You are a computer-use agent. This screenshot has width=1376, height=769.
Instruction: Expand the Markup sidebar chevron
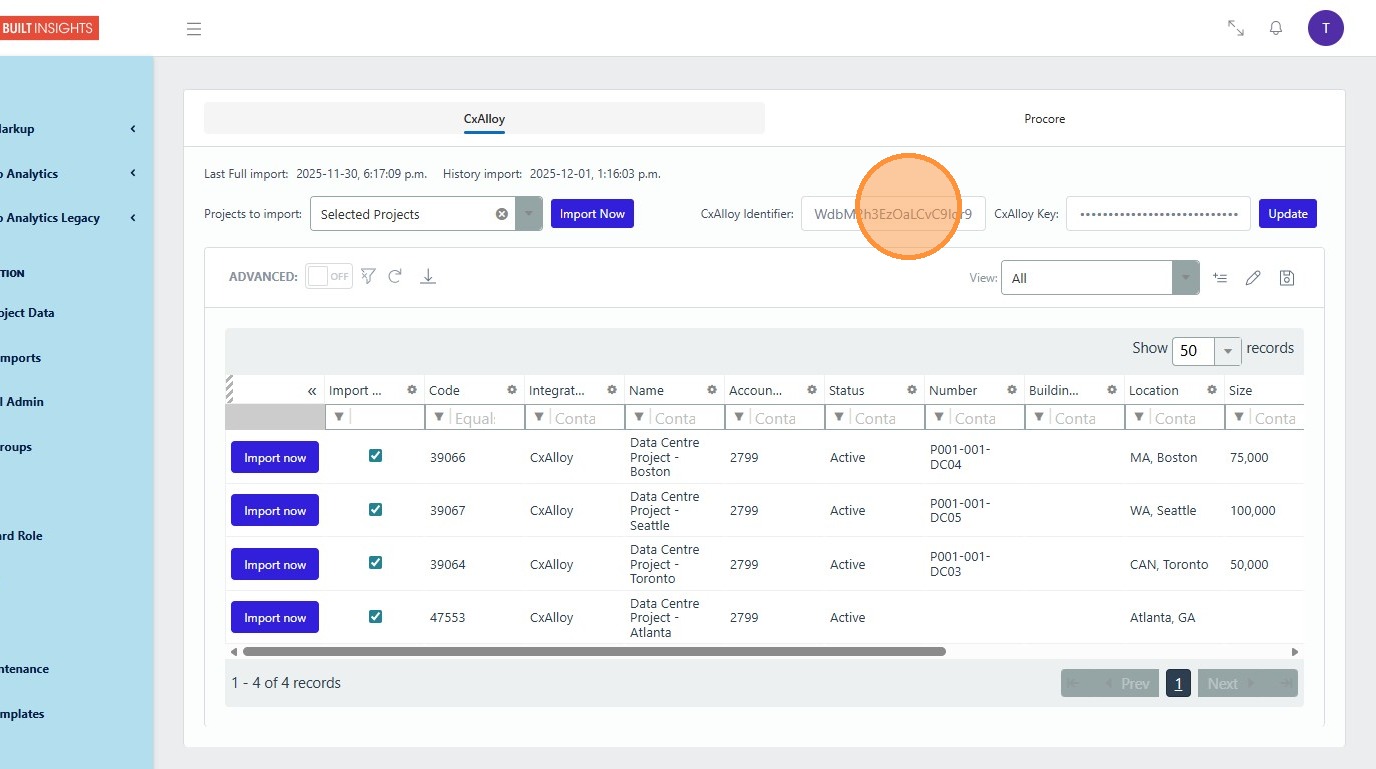pyautogui.click(x=133, y=129)
